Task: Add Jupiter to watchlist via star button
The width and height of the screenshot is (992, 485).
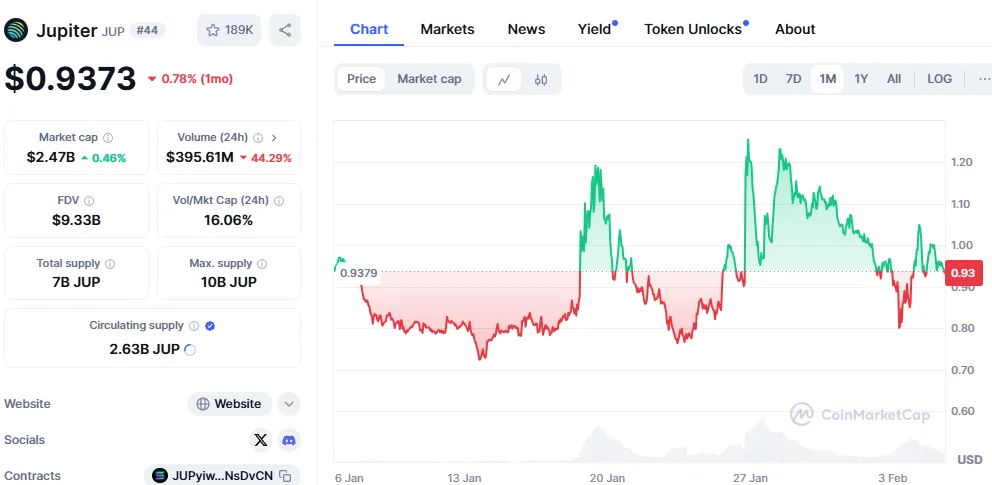Action: coord(230,30)
